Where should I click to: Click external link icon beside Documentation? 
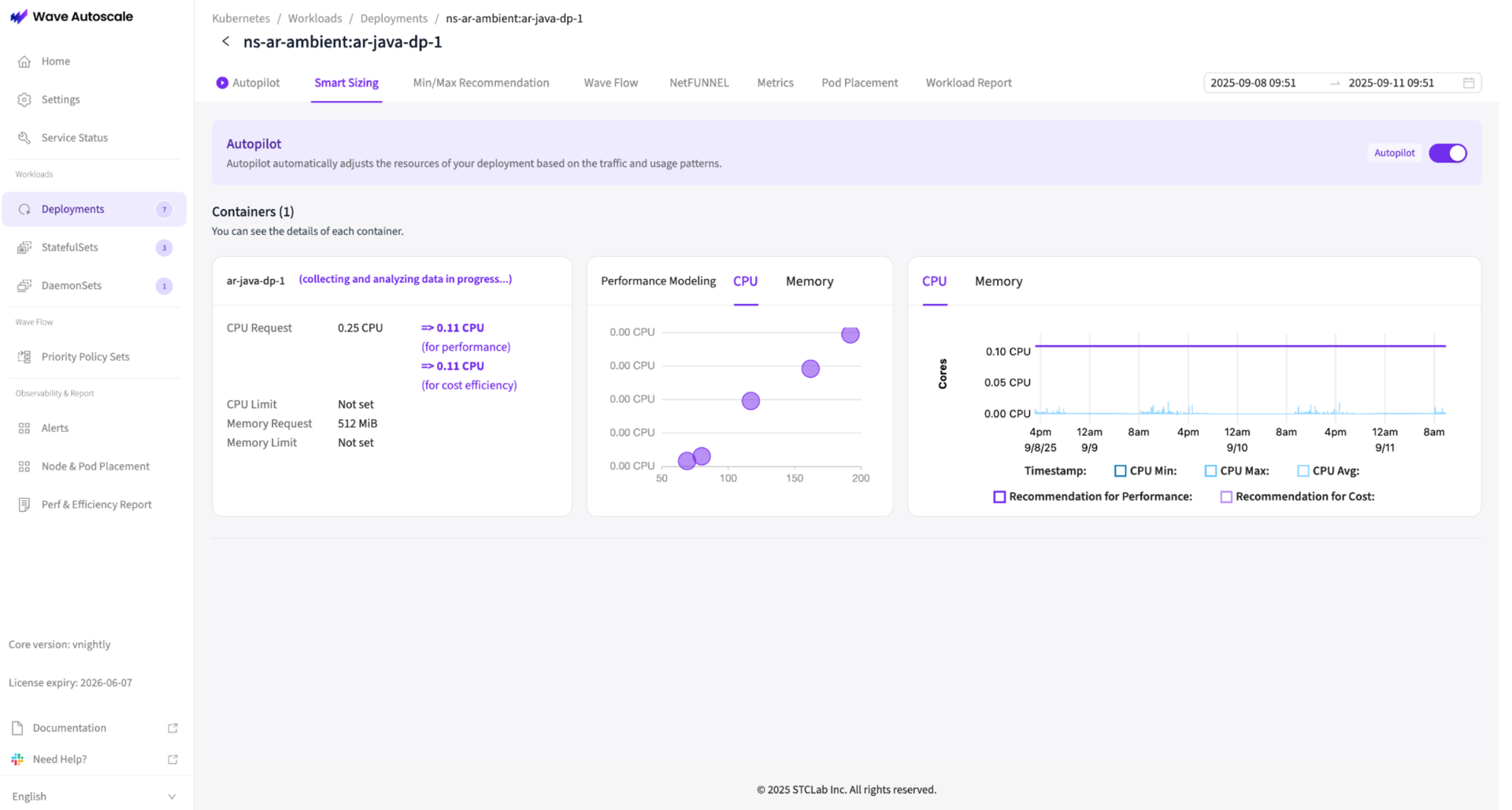point(172,728)
